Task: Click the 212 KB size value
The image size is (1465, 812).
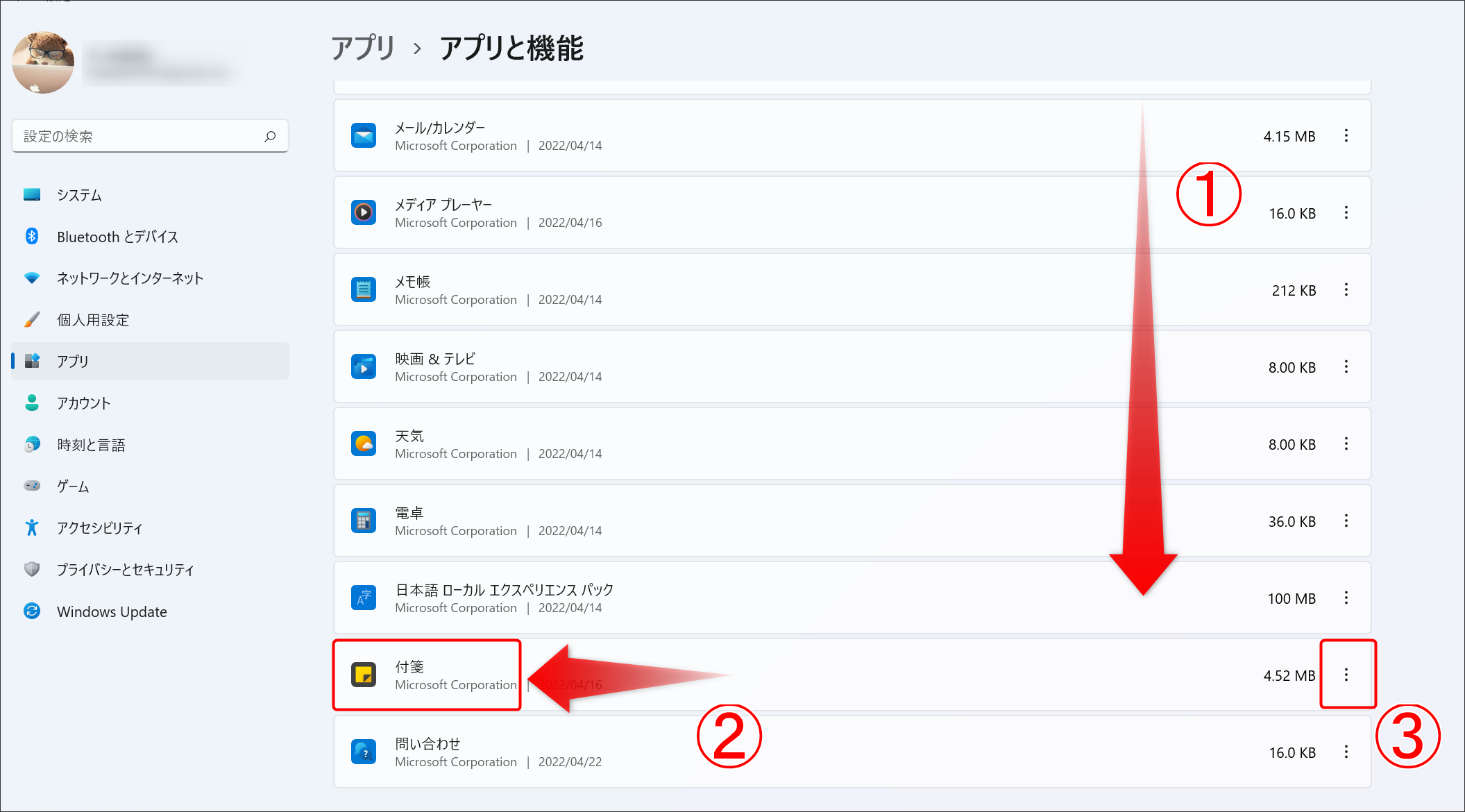Action: pyautogui.click(x=1294, y=291)
